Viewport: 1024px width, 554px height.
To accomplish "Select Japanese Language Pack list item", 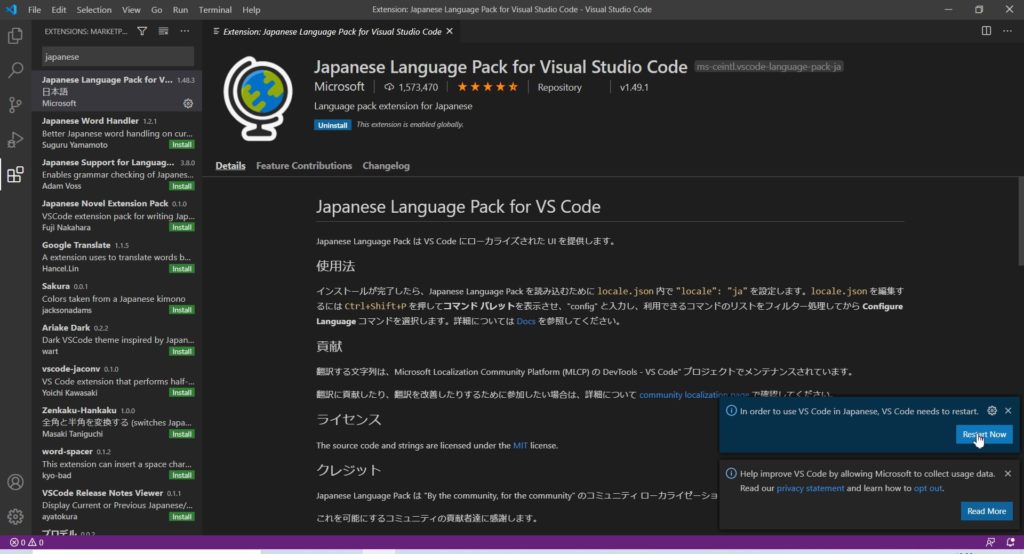I will pyautogui.click(x=118, y=91).
